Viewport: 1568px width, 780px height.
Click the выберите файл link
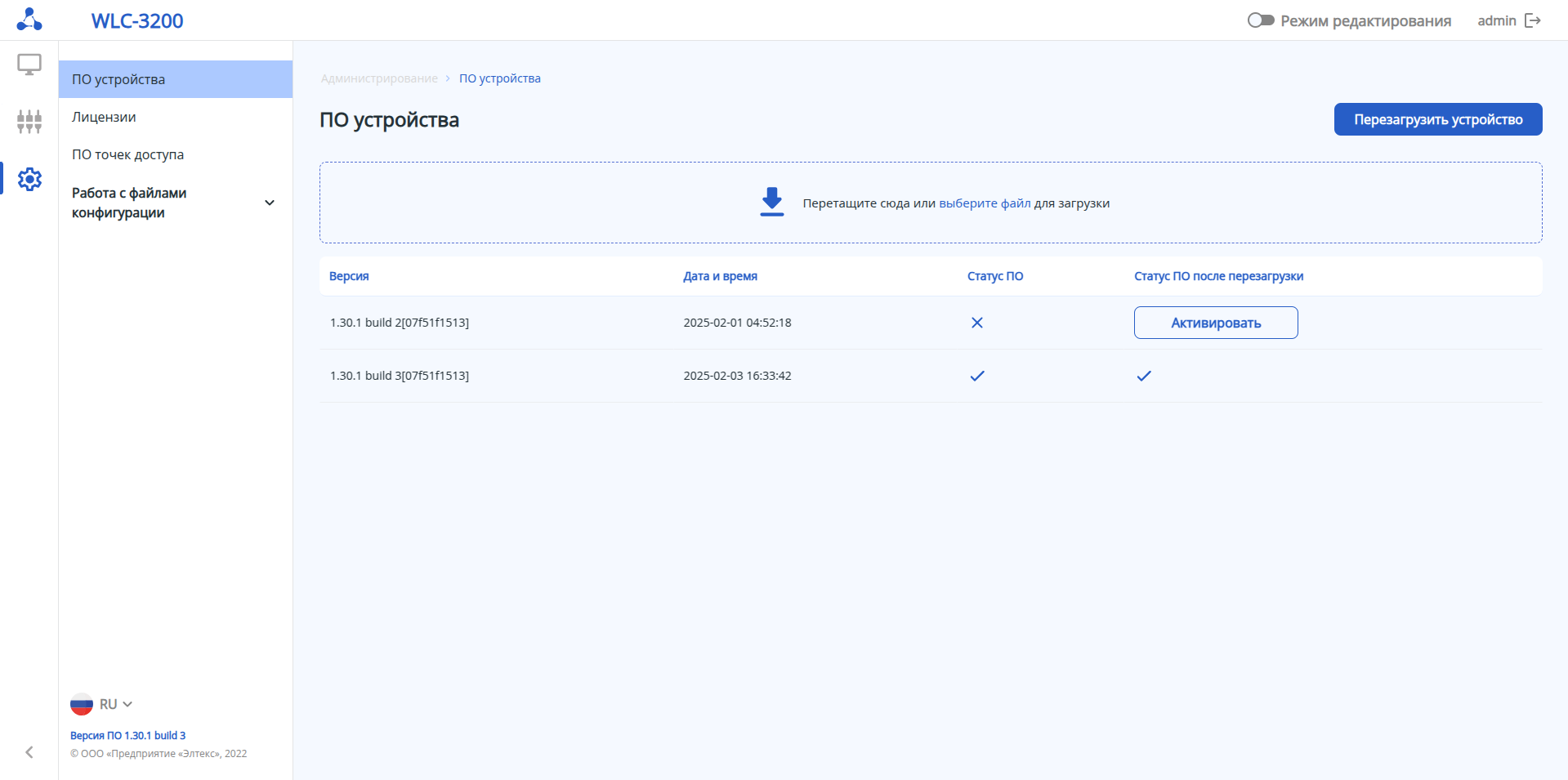[985, 203]
